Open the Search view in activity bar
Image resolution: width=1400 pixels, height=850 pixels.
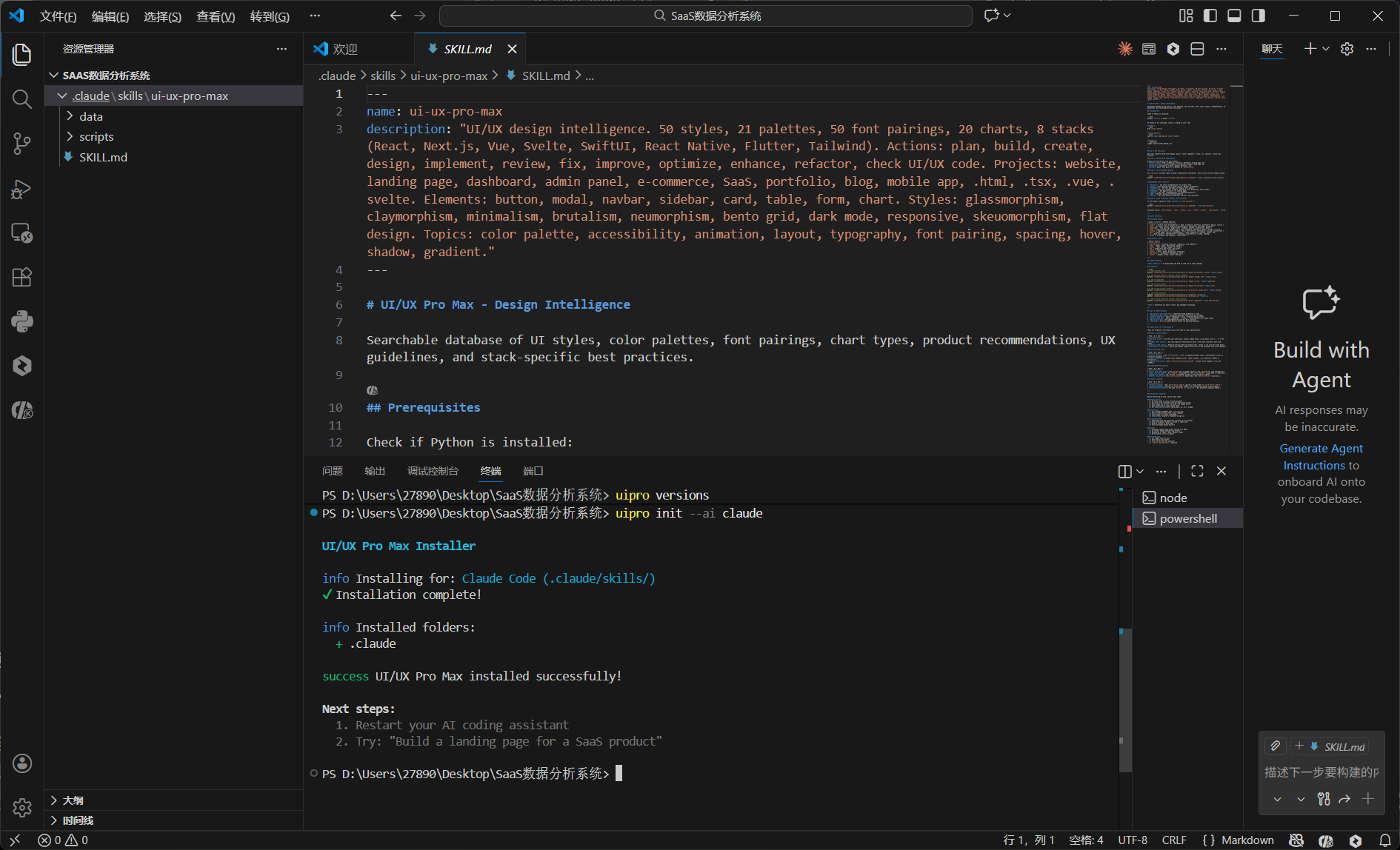point(22,99)
